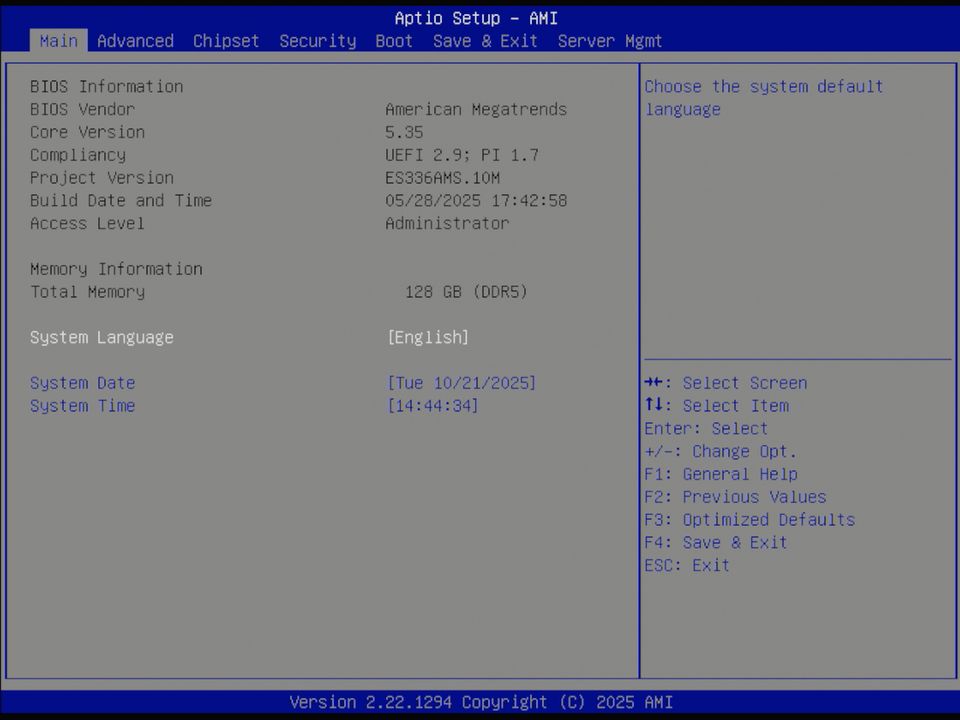Select the System Time field
This screenshot has height=720, width=960.
83,405
